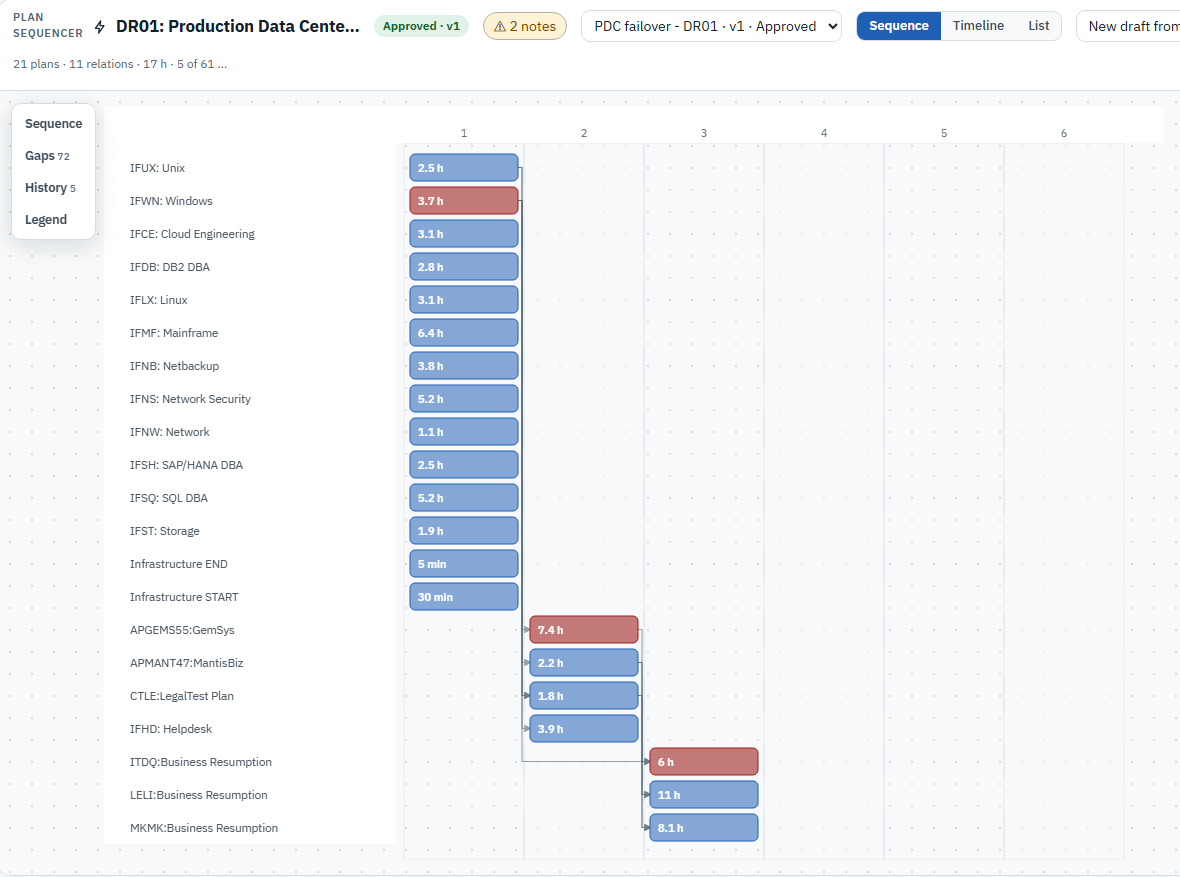Select the IFSH SAP/HANA DBA 2.5 h bar
This screenshot has height=877, width=1180.
(464, 465)
